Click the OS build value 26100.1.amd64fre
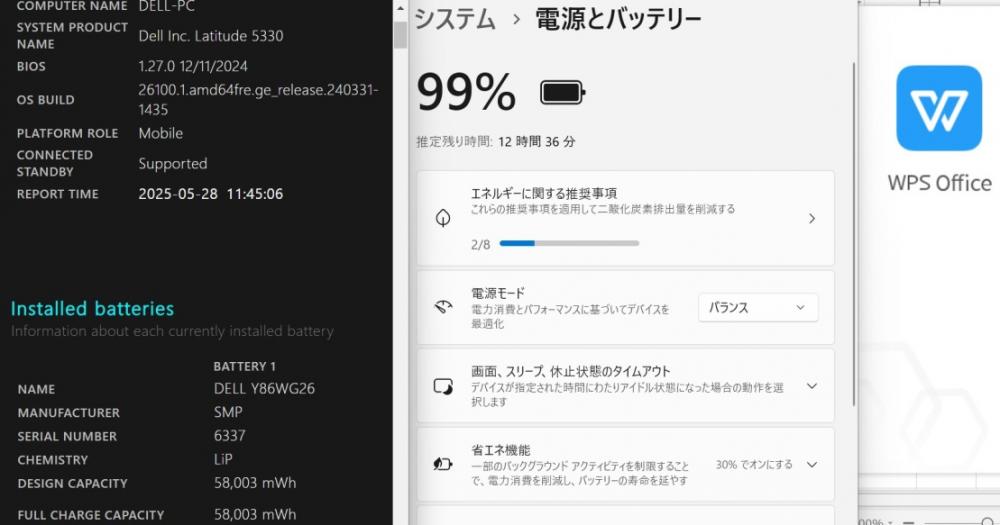 (258, 100)
